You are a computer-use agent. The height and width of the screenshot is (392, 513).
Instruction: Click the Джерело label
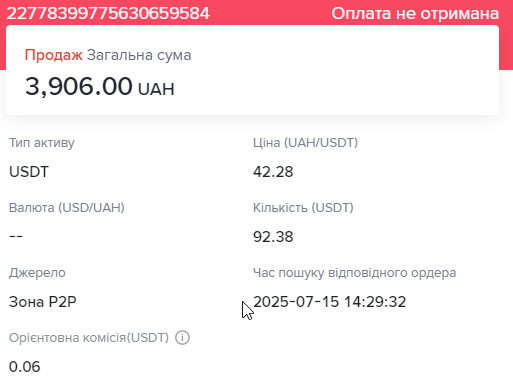37,273
